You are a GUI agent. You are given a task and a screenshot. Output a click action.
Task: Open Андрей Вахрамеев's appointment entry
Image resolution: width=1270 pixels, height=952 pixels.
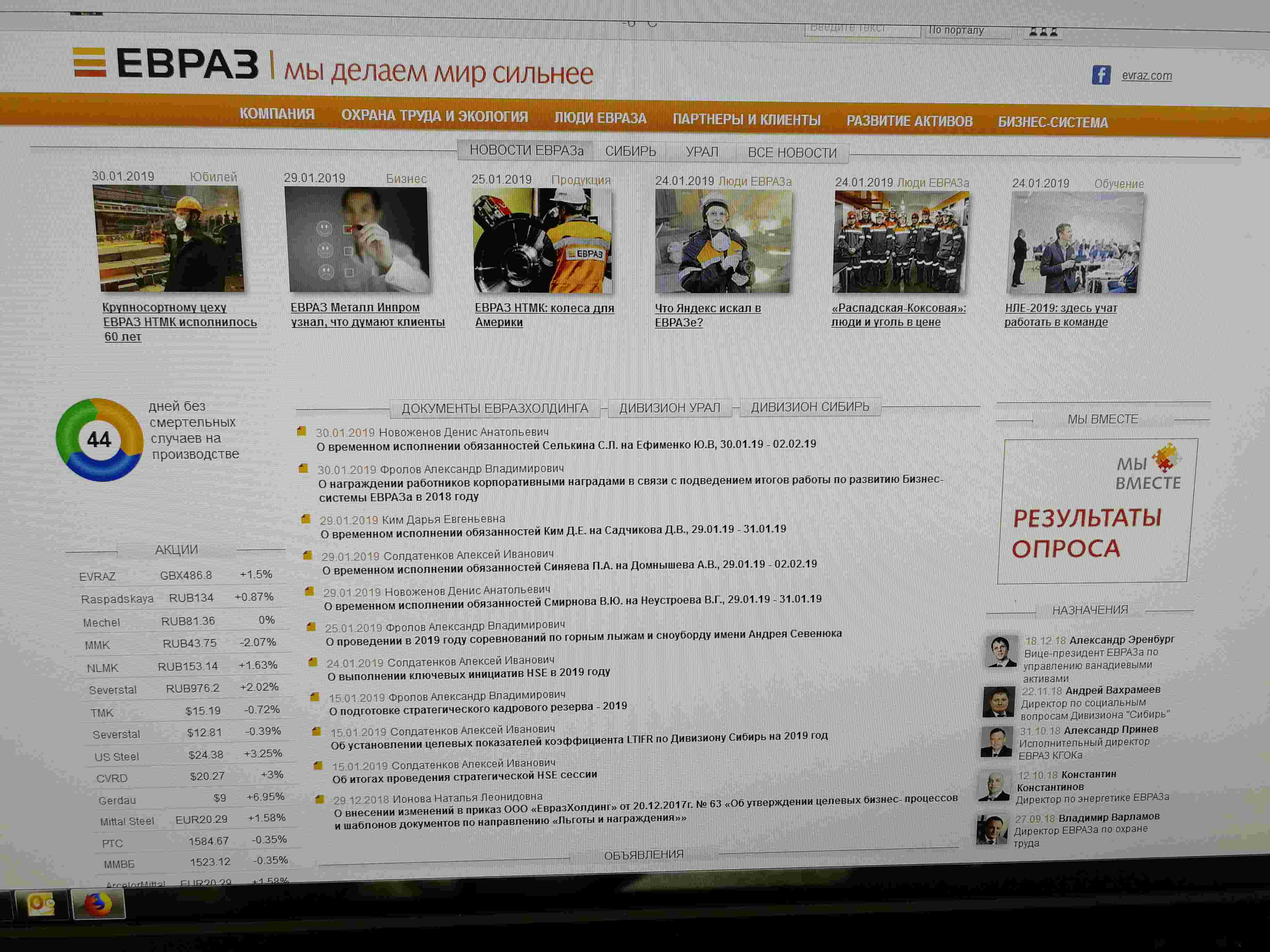coord(1095,703)
